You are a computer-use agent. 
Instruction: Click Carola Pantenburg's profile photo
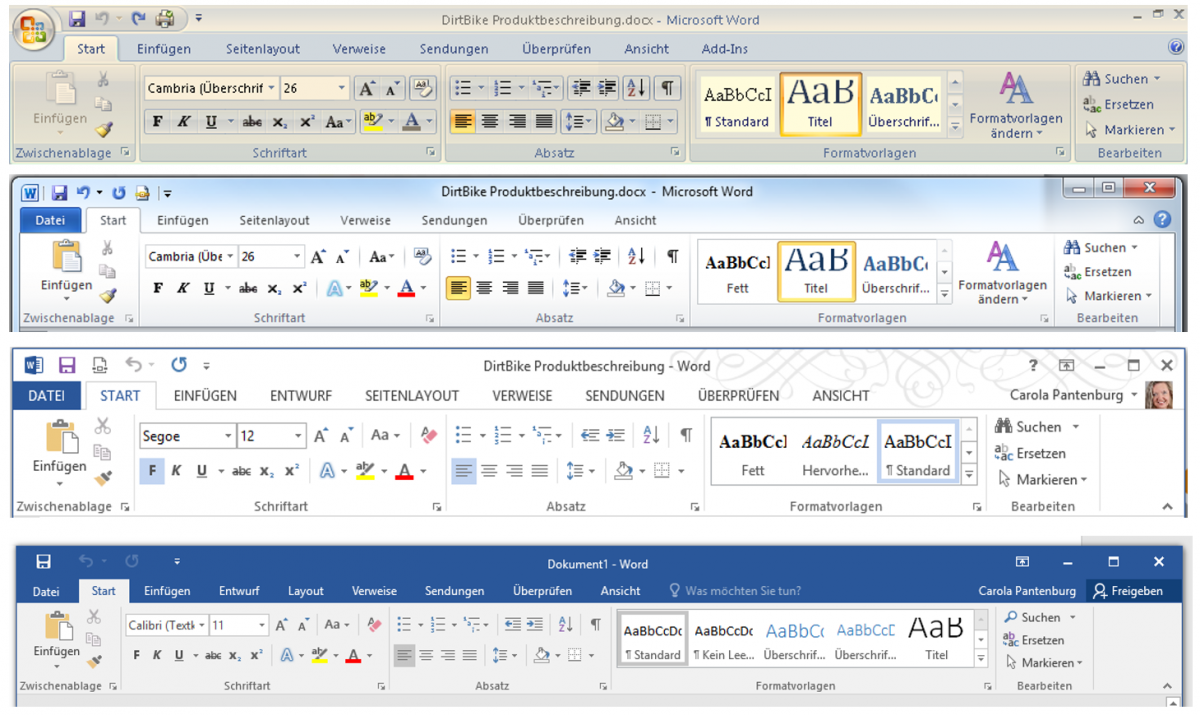1159,395
